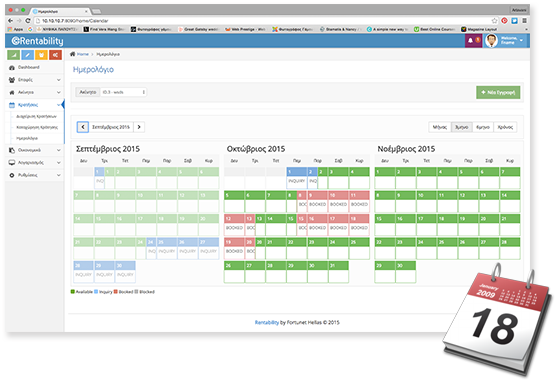Switch to the 6μηνο half-year view
The height and width of the screenshot is (380, 555).
[x=483, y=127]
